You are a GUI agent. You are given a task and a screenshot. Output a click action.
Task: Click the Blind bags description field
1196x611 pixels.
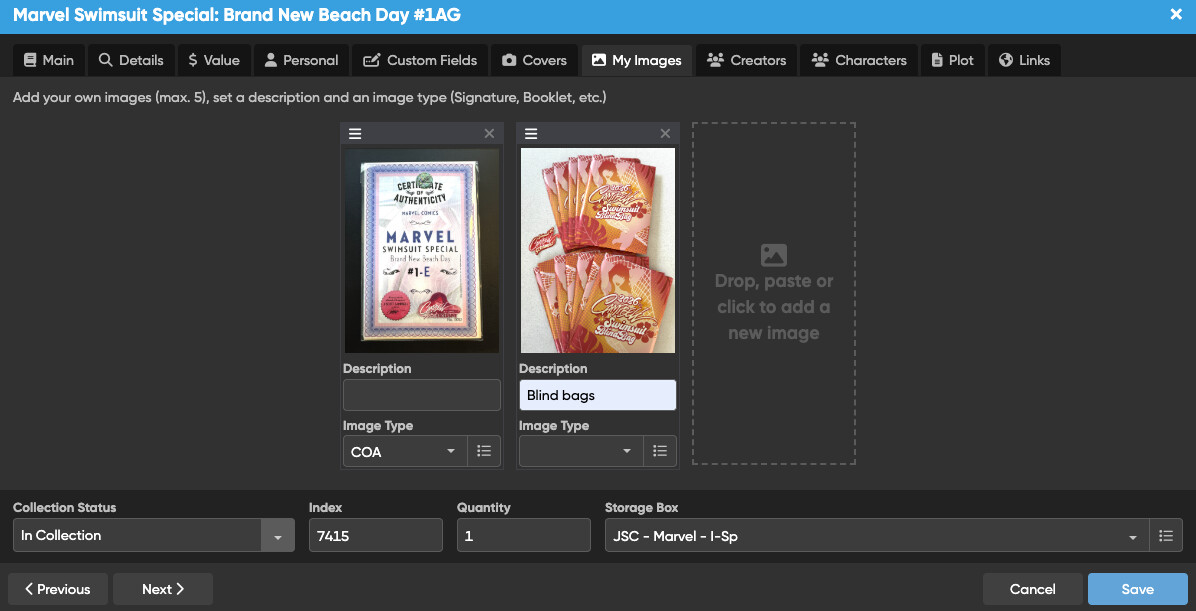(598, 395)
